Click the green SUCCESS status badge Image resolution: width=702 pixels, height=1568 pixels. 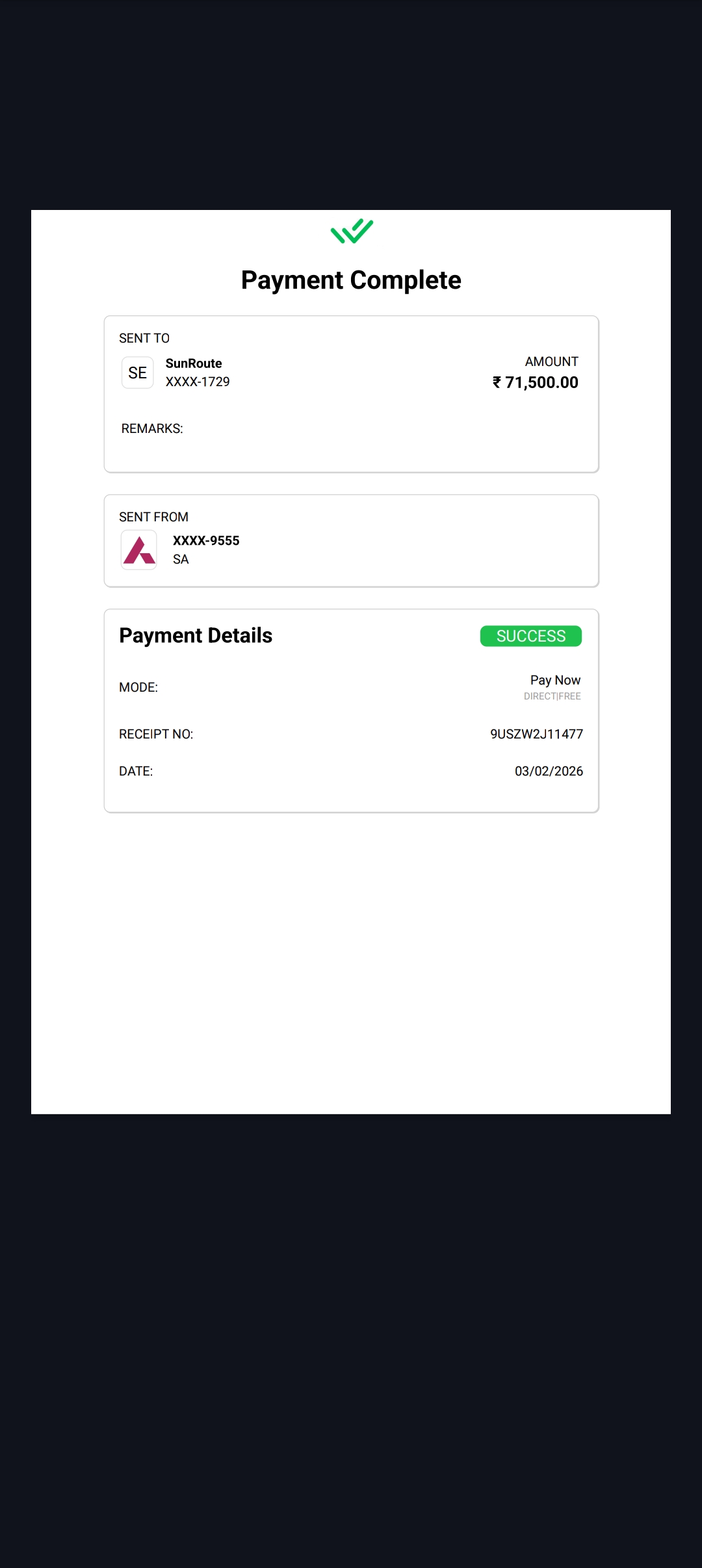click(530, 636)
